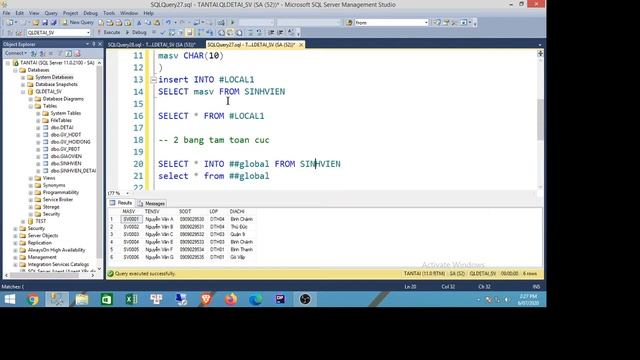Select the Service Broker folder
Screen dimensions: 640x360
[x=58, y=200]
